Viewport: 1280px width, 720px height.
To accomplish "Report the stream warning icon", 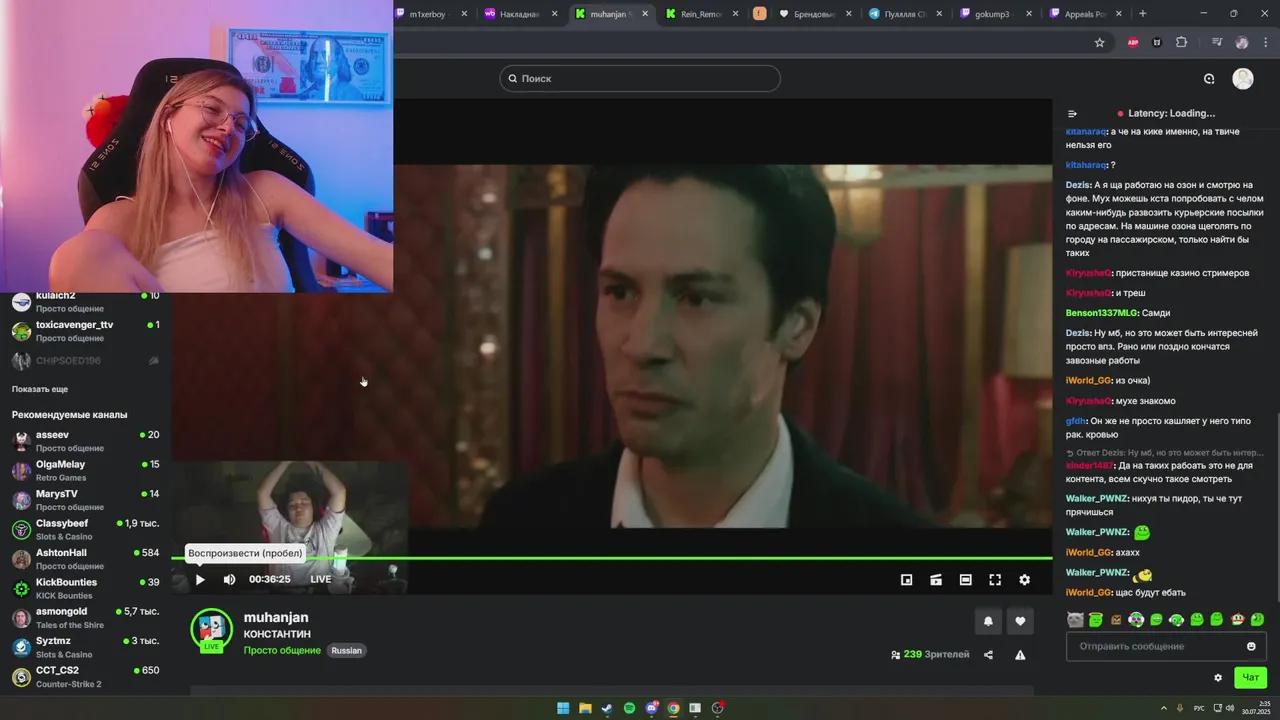I will (1020, 655).
